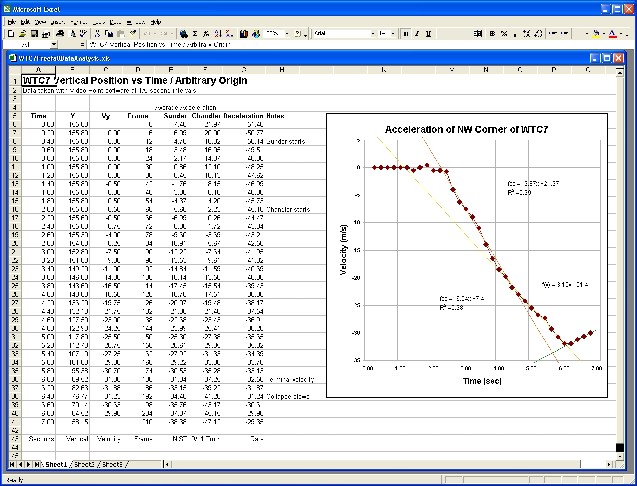Screen dimensions: 637x486
Task: Select column A header
Action: click(x=39, y=70)
